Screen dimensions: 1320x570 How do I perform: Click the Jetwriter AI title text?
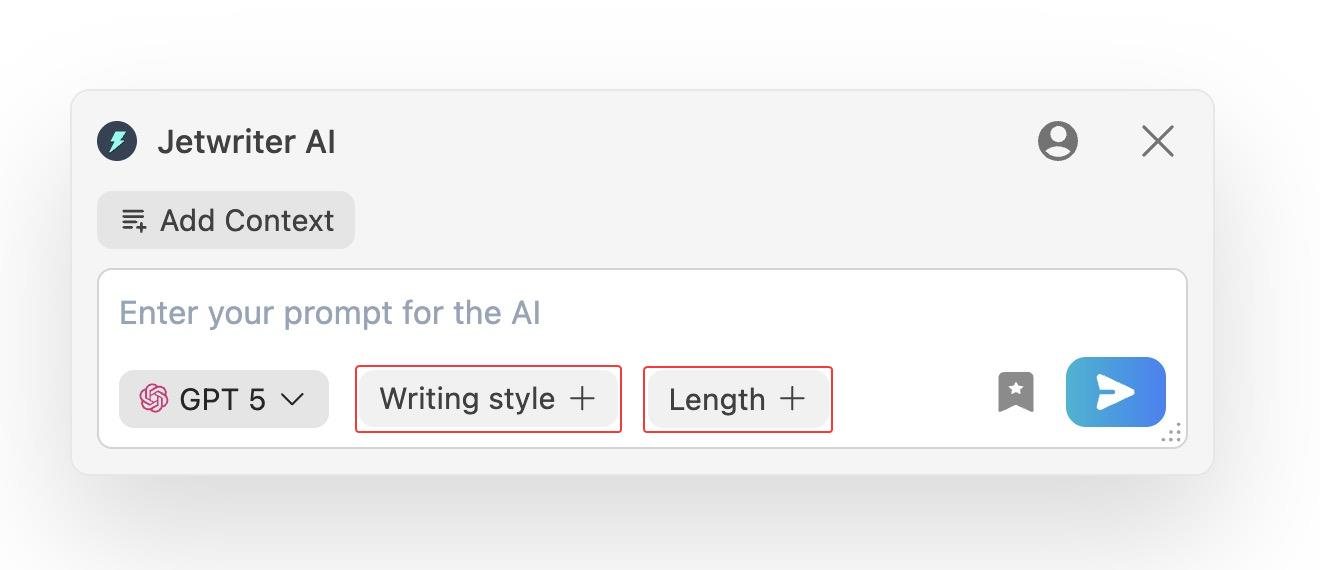click(x=246, y=142)
